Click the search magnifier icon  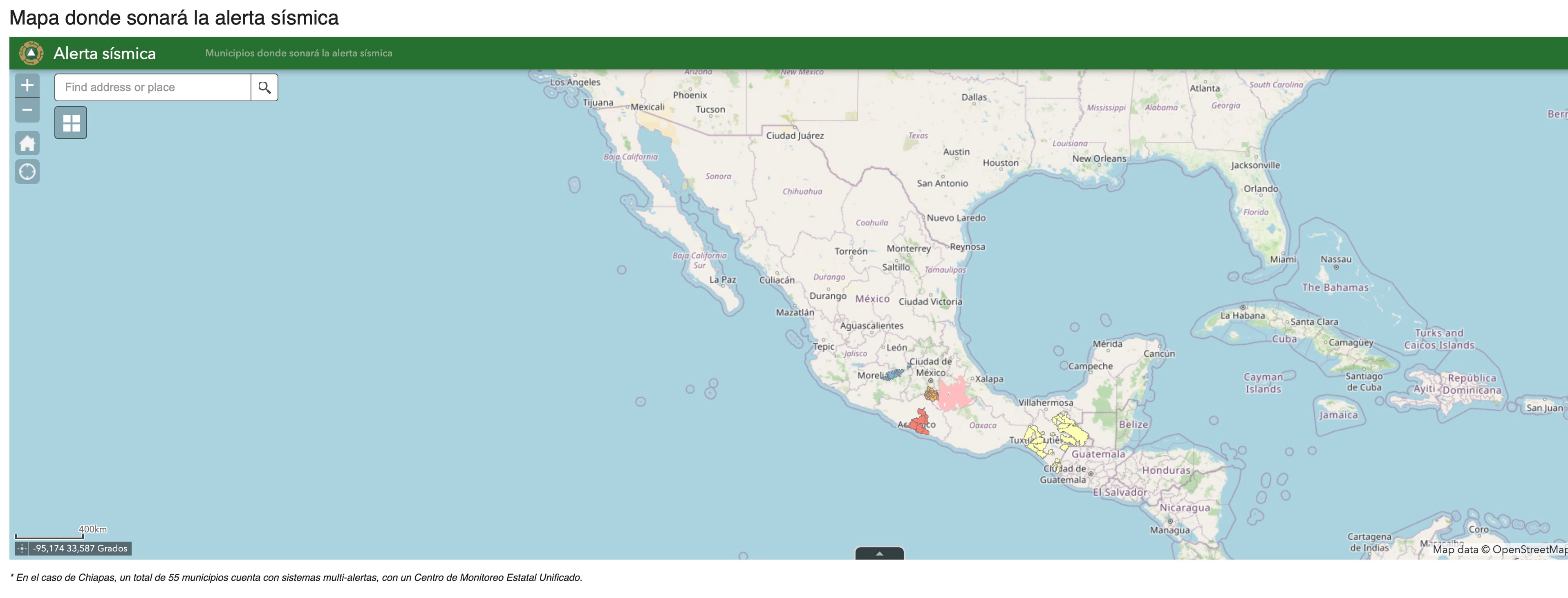[x=264, y=87]
